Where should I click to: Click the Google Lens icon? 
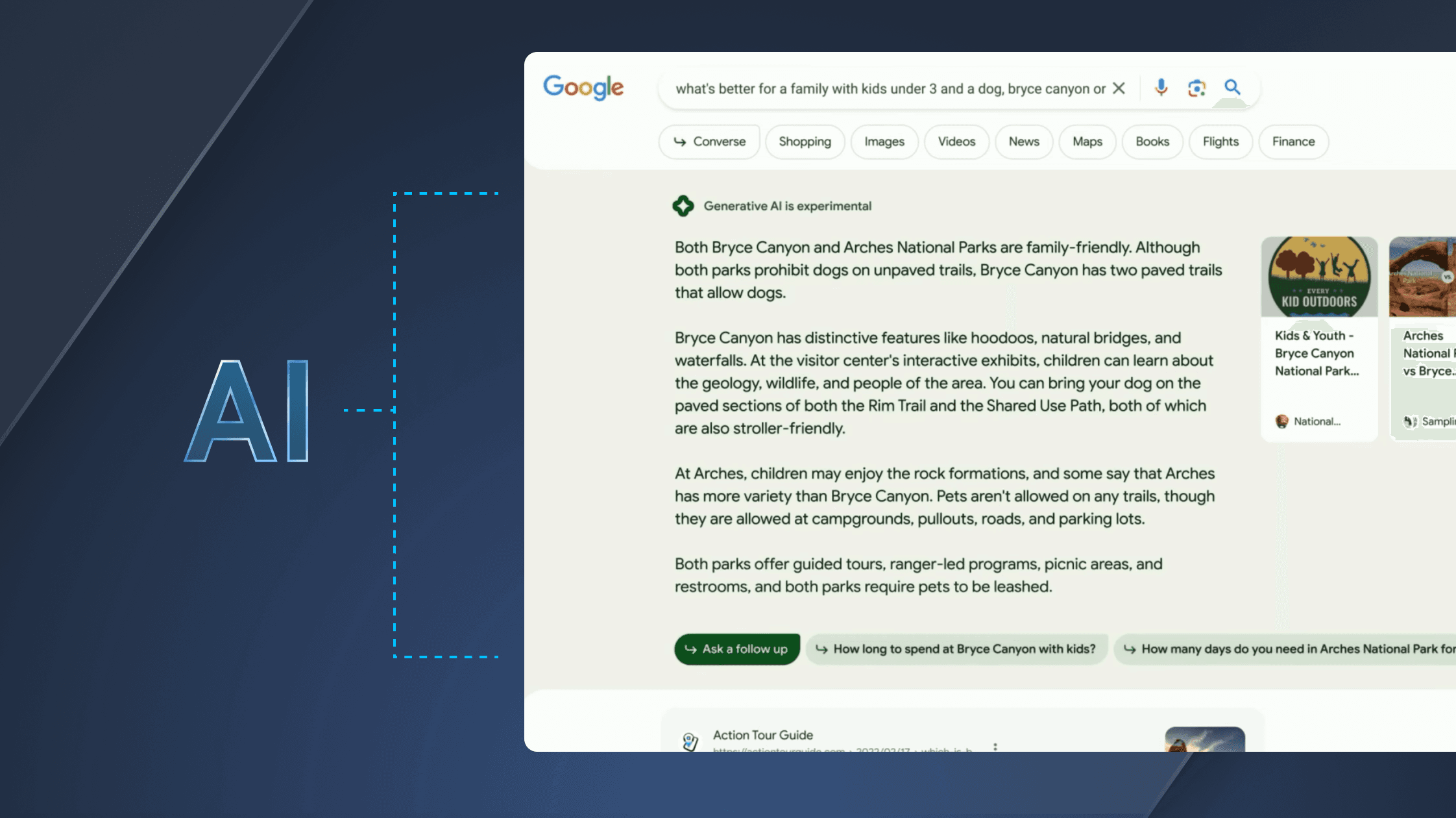click(1196, 88)
